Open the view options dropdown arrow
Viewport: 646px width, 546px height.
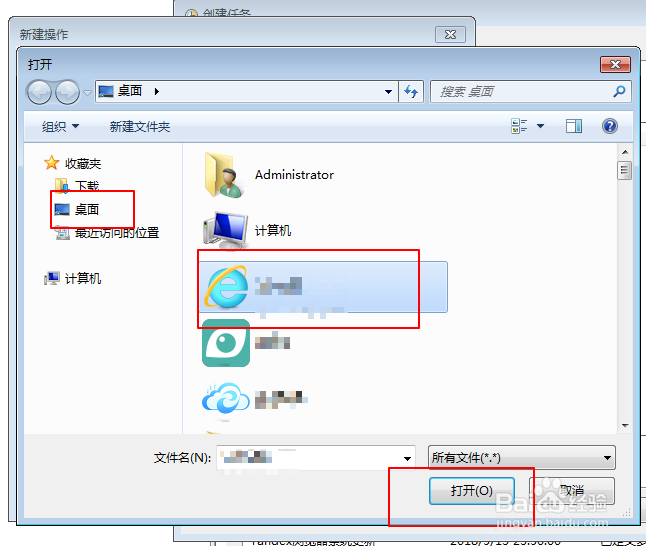click(541, 126)
